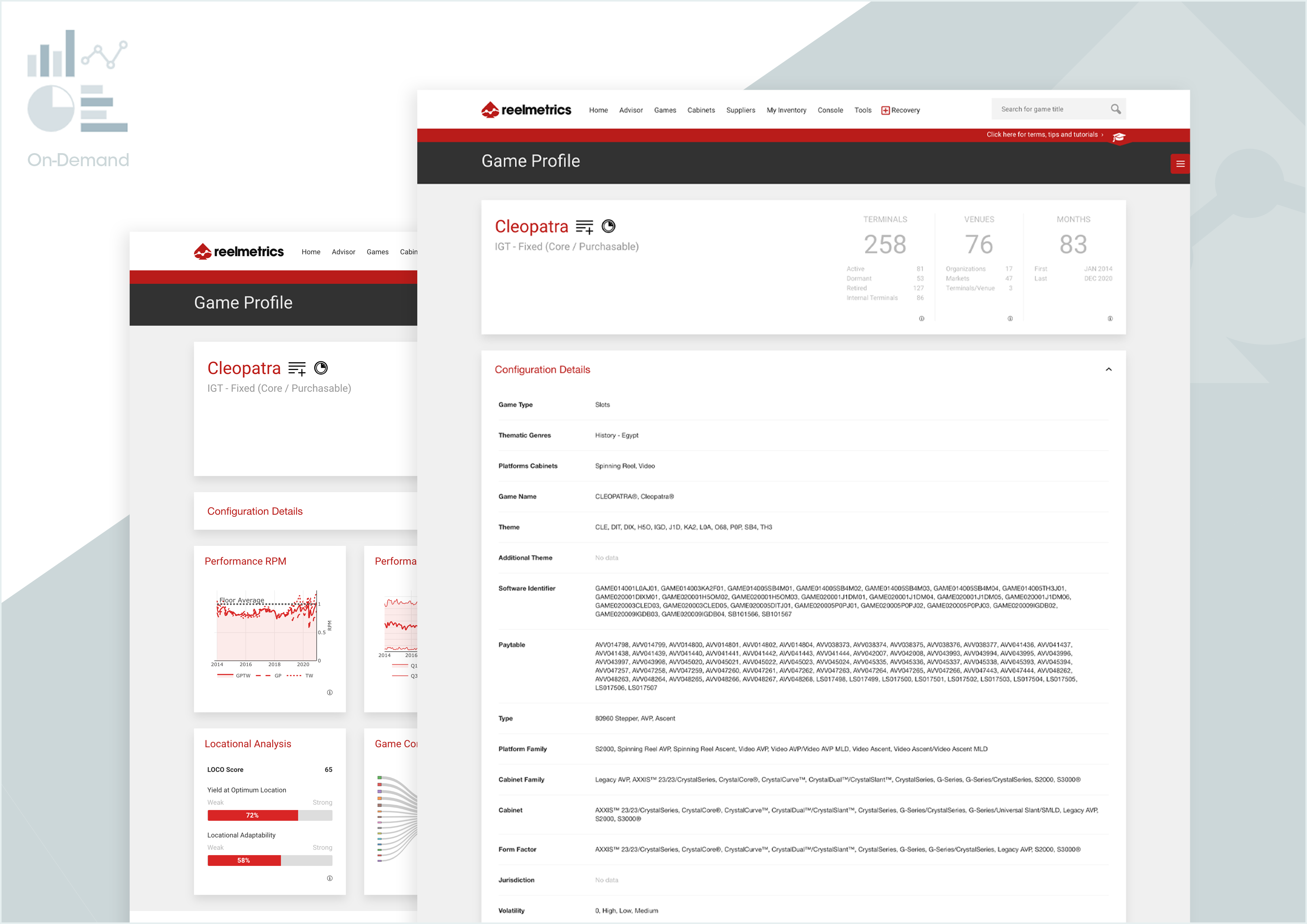1307x924 pixels.
Task: Click the info icon in Locational Analysis card
Action: [330, 878]
